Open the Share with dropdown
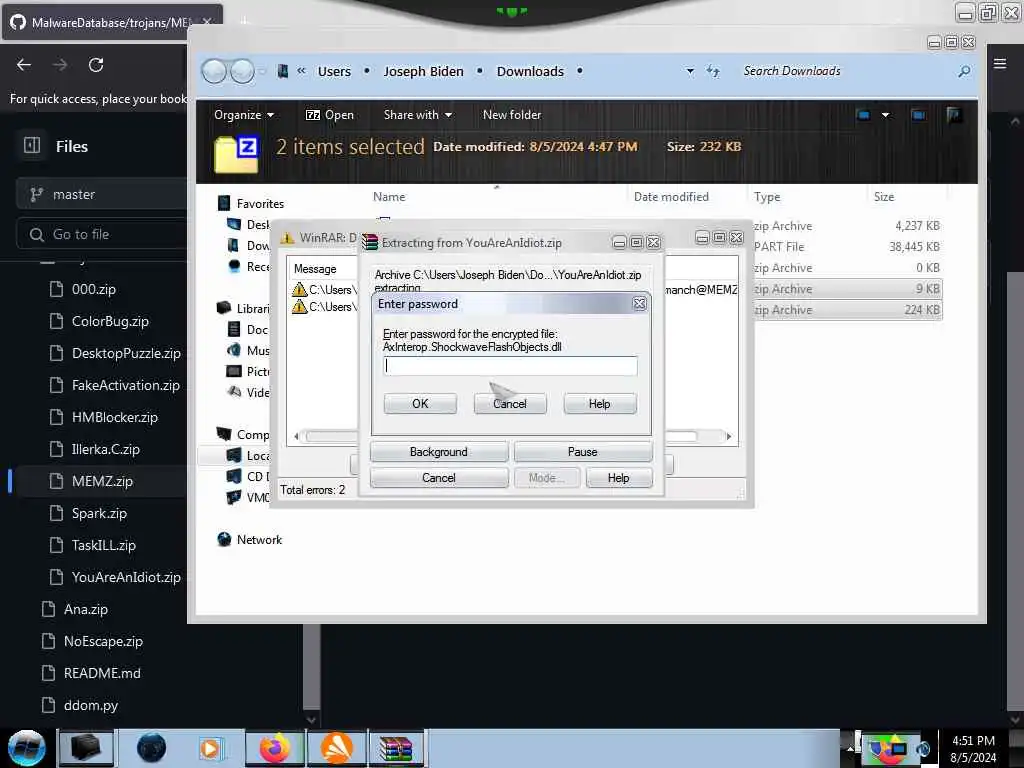The image size is (1024, 768). coord(417,115)
